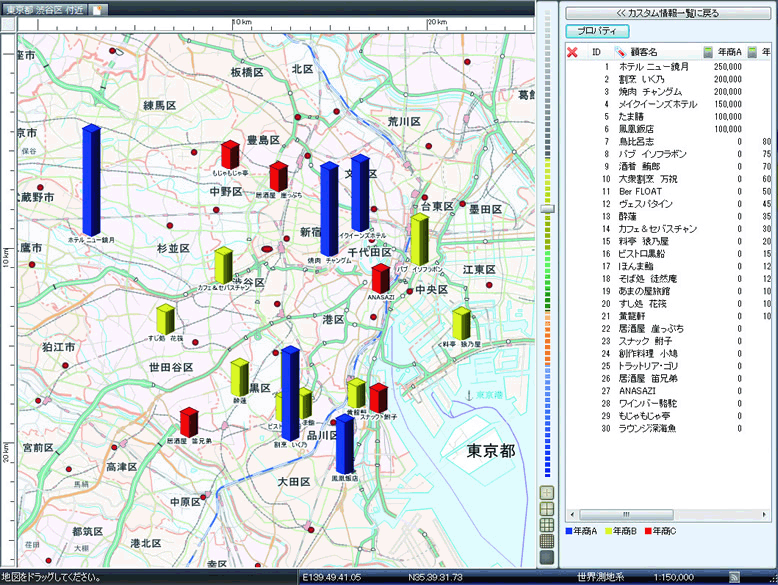This screenshot has width=778, height=585.
Task: Select the single-cross grid density icon
Action: pyautogui.click(x=547, y=493)
